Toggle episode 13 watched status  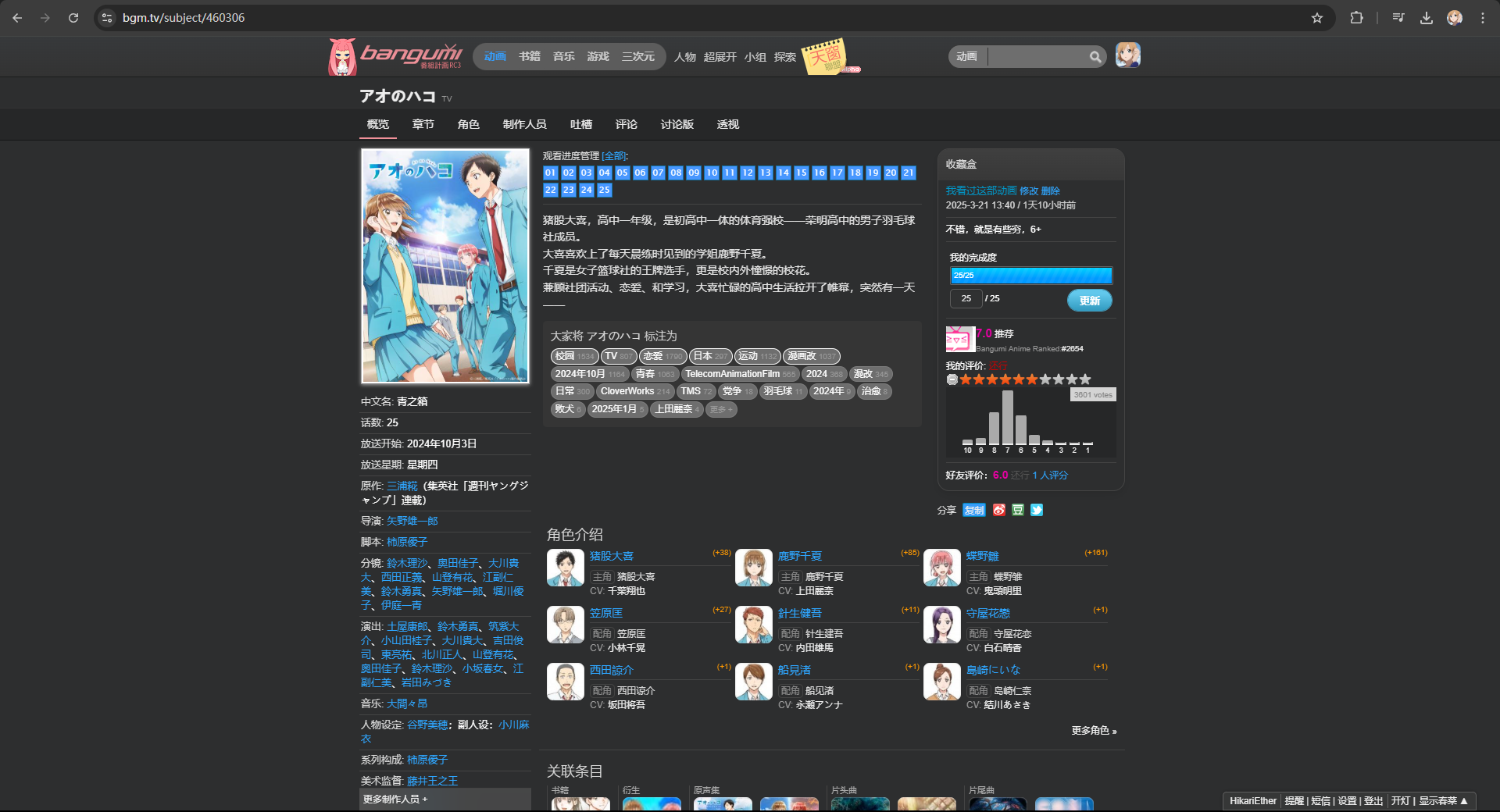pyautogui.click(x=766, y=173)
